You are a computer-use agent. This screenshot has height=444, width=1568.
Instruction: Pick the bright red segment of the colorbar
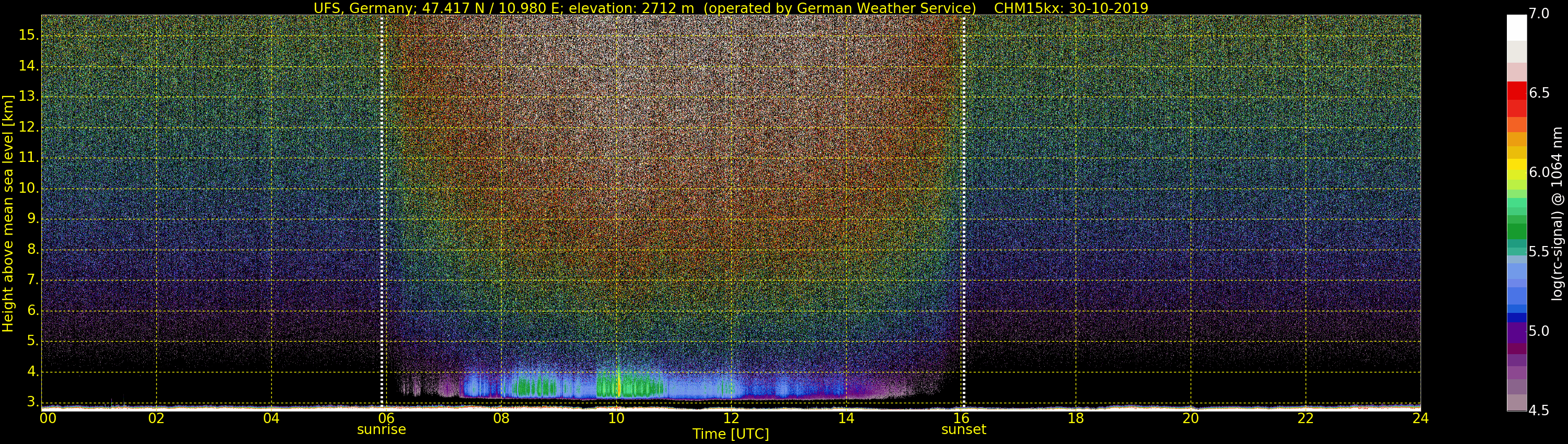point(1517,90)
